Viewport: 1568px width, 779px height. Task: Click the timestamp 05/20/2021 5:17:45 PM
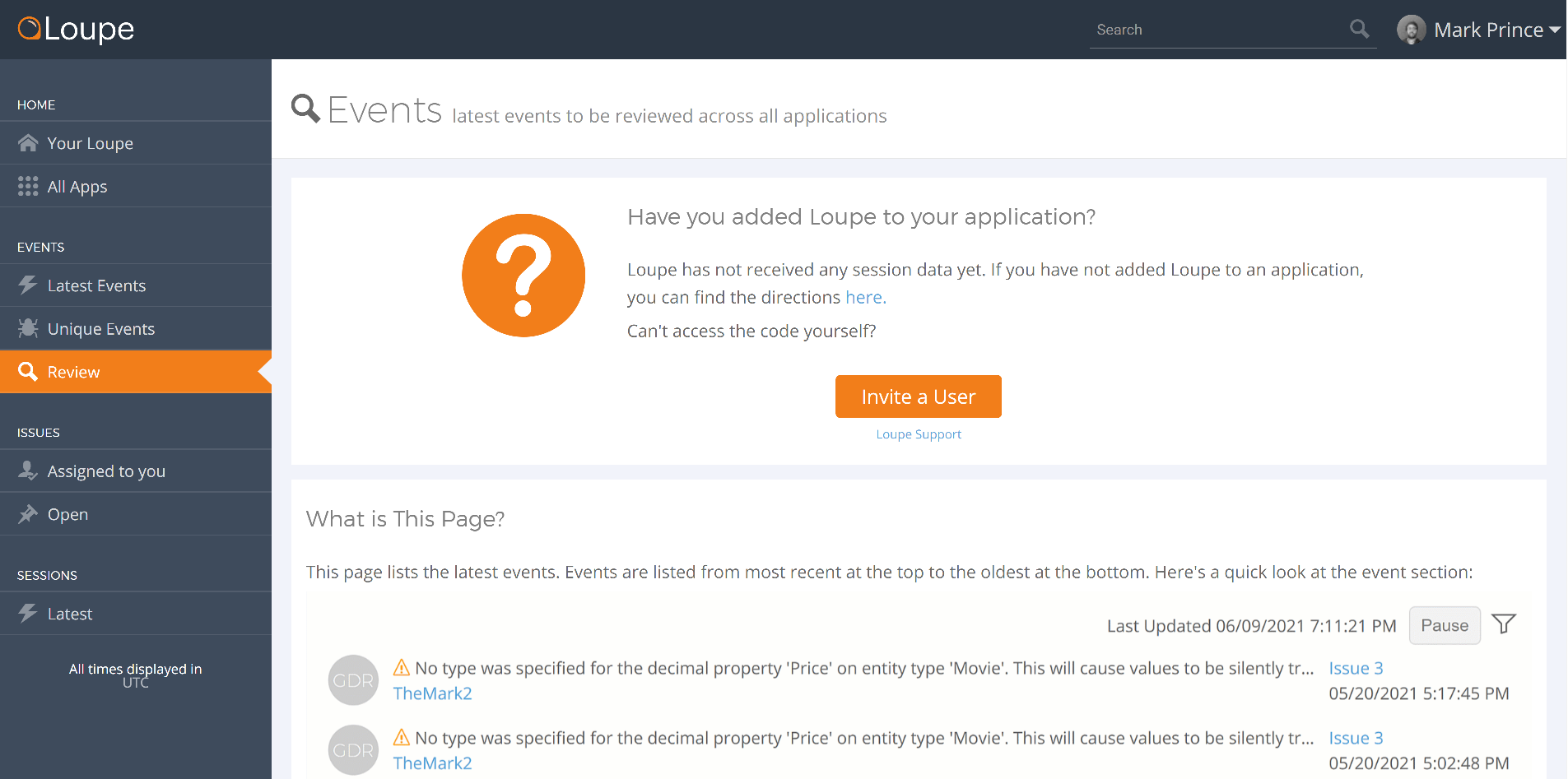coord(1418,693)
